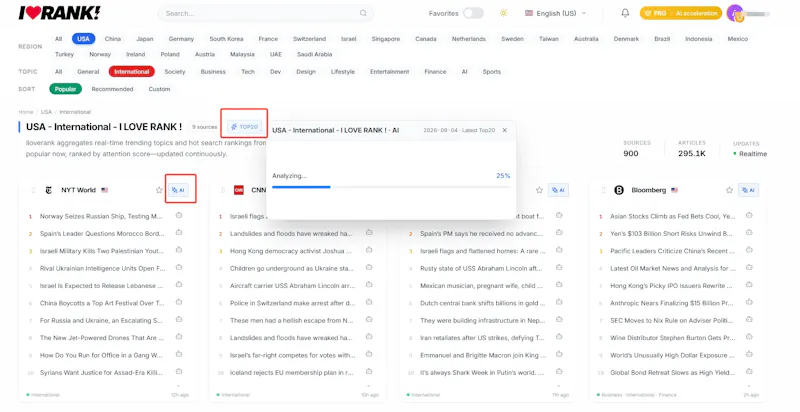800x412 pixels.
Task: Select AI topic filter
Action: tap(464, 72)
